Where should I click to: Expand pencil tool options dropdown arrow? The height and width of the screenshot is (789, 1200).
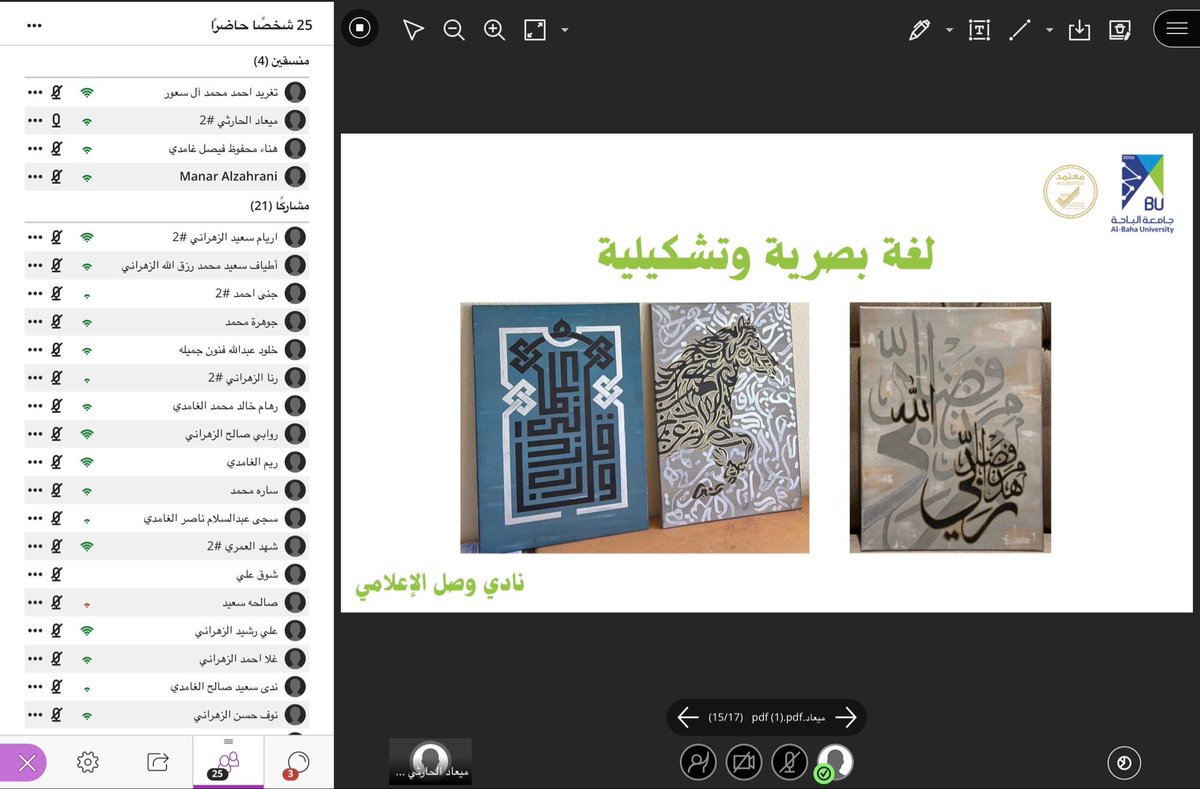click(x=949, y=30)
